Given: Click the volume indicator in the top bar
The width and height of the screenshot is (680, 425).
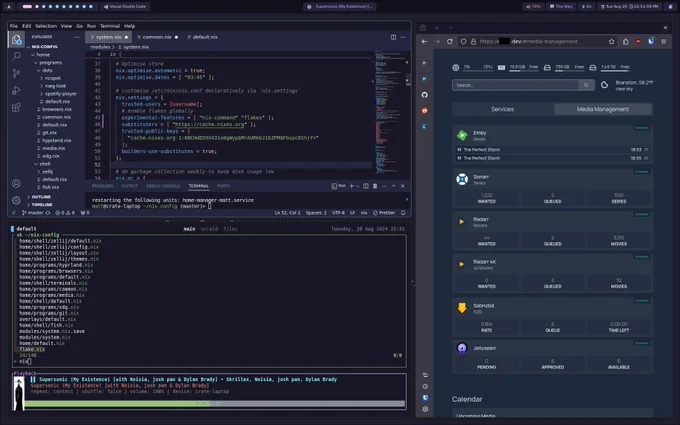Looking at the screenshot, I should point(533,7).
